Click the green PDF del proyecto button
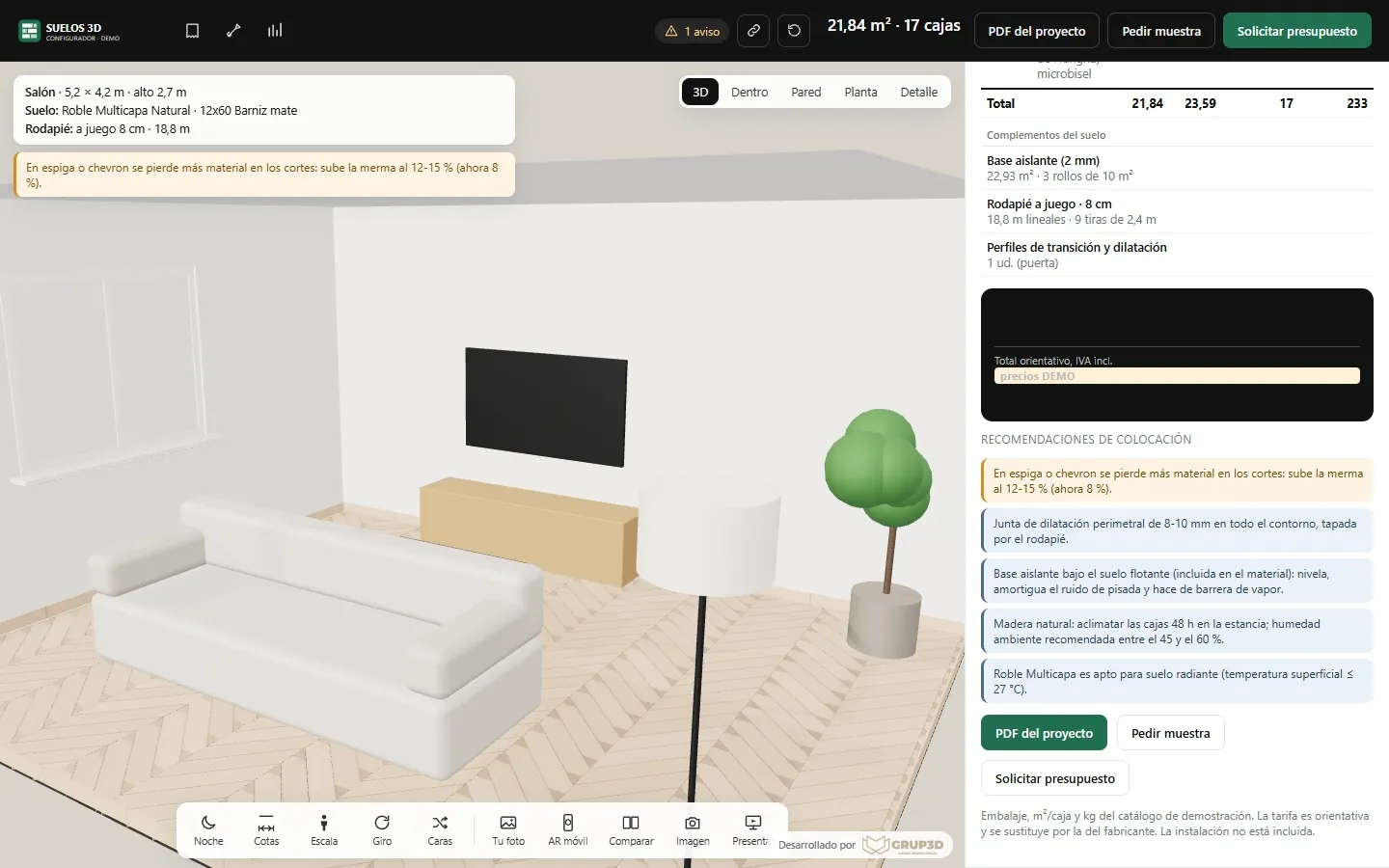1389x868 pixels. (x=1044, y=733)
